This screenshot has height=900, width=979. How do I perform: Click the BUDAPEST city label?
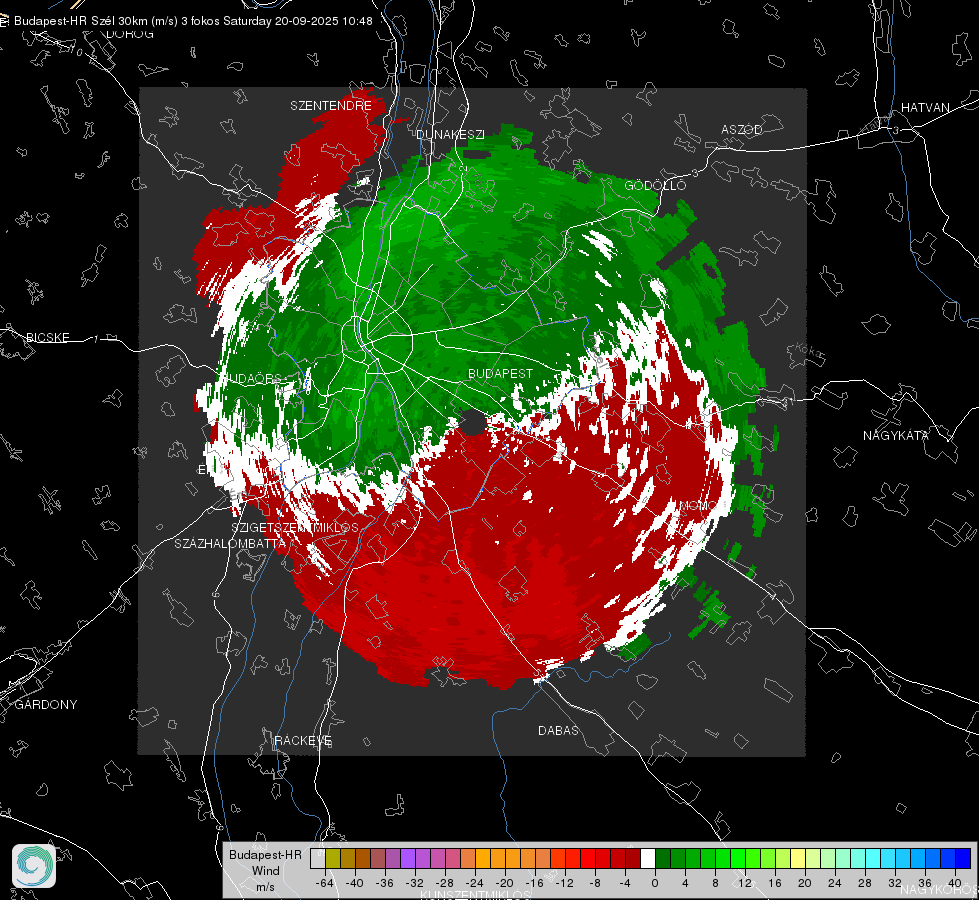click(x=501, y=373)
